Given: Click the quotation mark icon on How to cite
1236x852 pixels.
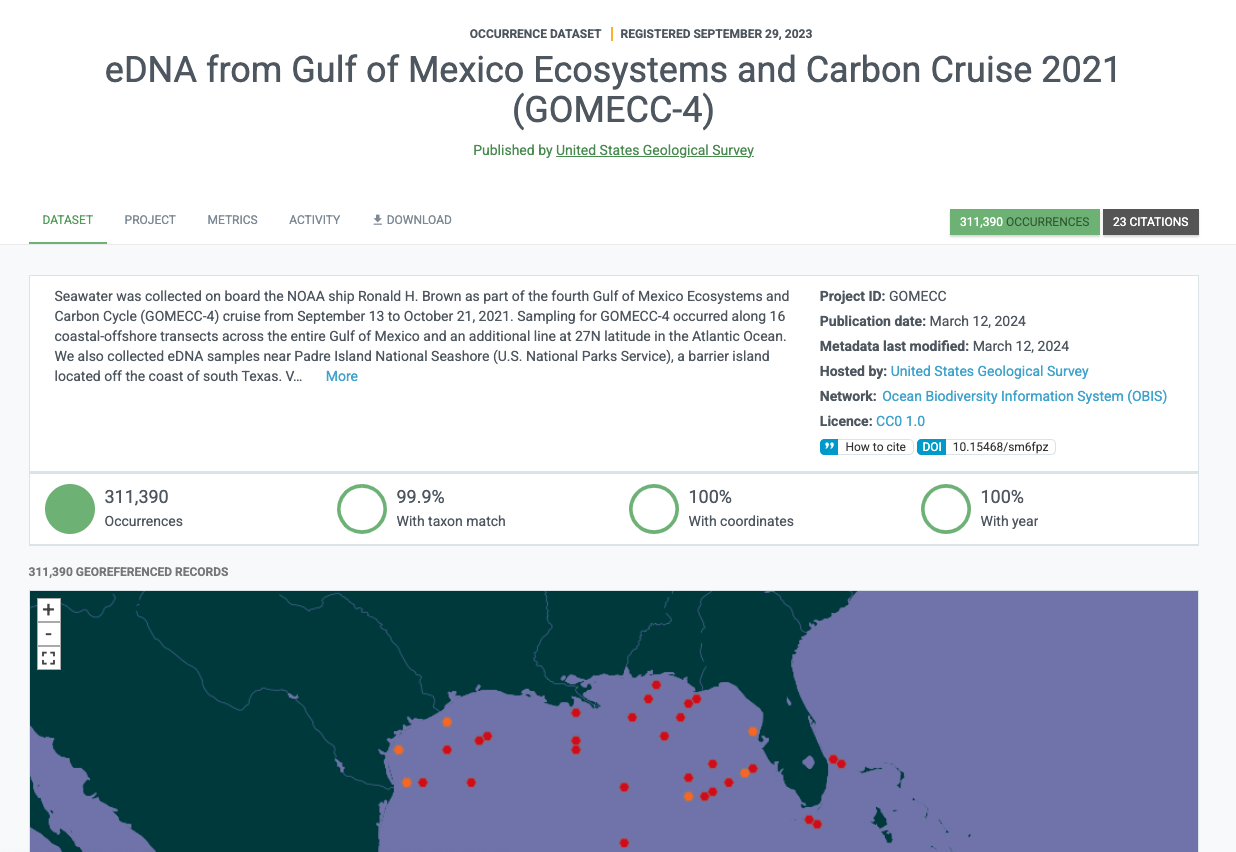Looking at the screenshot, I should pos(827,447).
